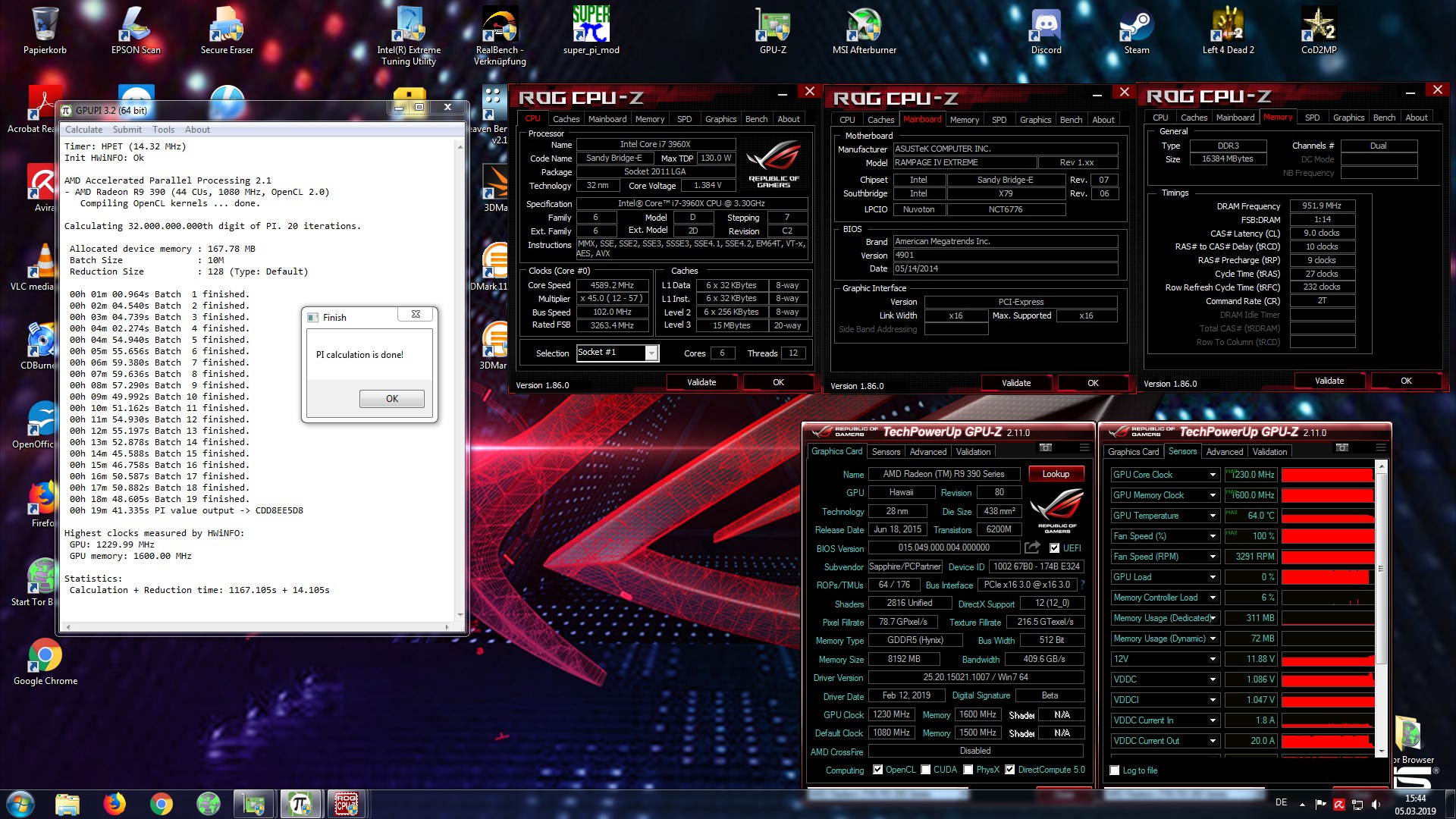Expand the VDDC Current Out dropdown

coord(1213,741)
